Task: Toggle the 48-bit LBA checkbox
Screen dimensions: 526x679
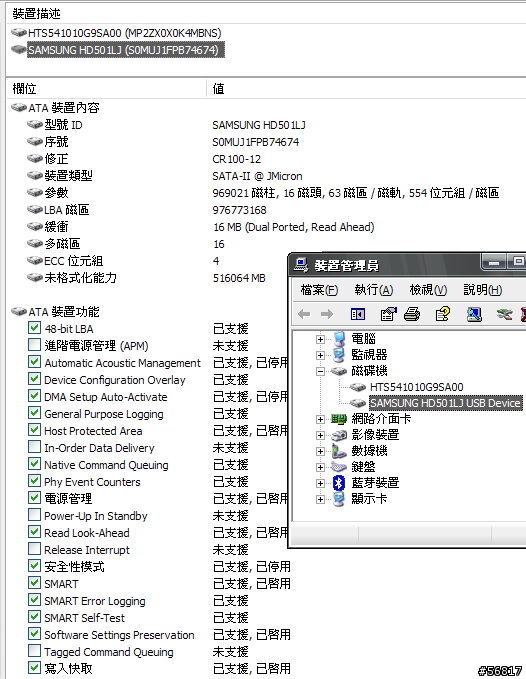Action: point(34,327)
